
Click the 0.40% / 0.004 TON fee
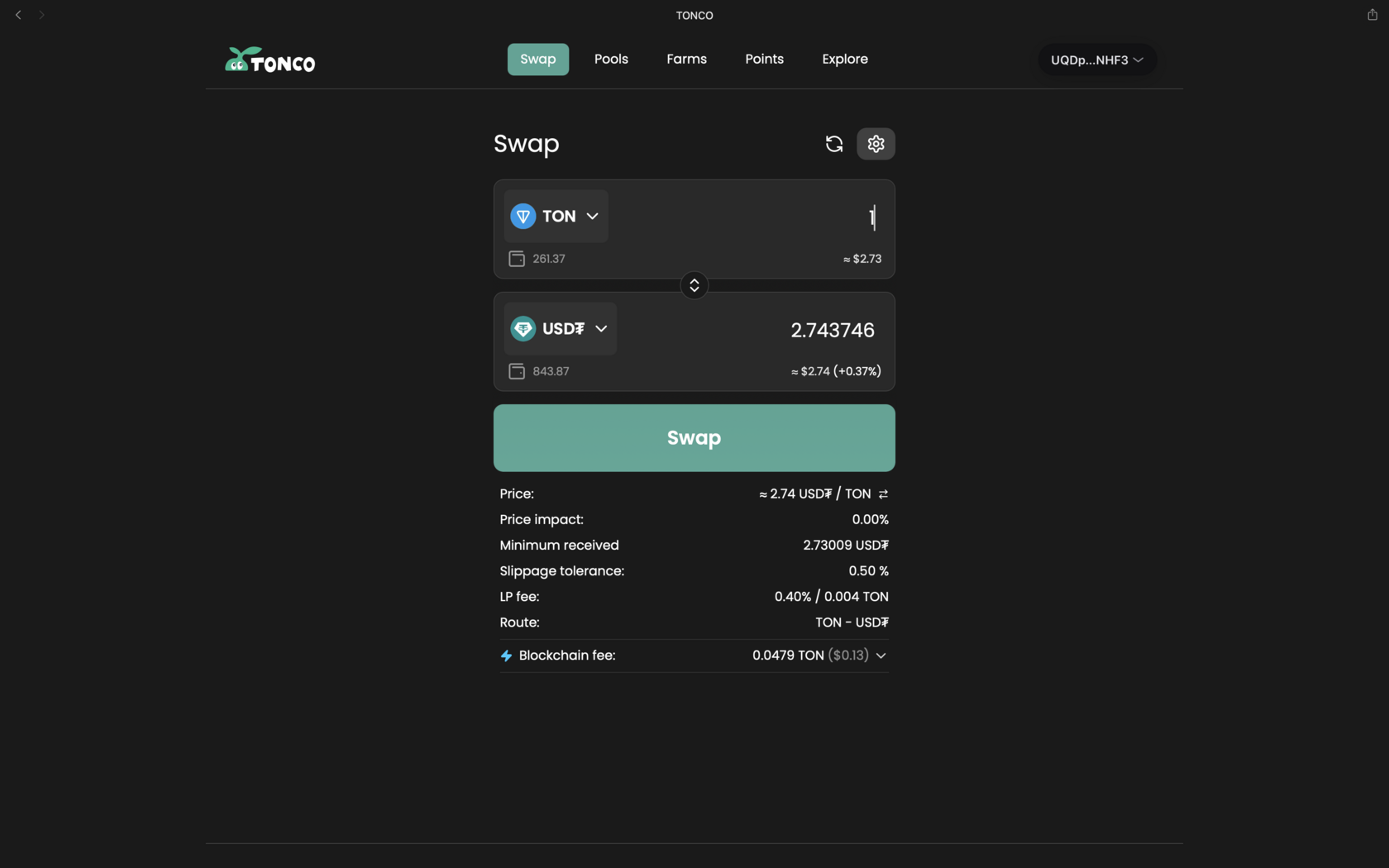(832, 597)
